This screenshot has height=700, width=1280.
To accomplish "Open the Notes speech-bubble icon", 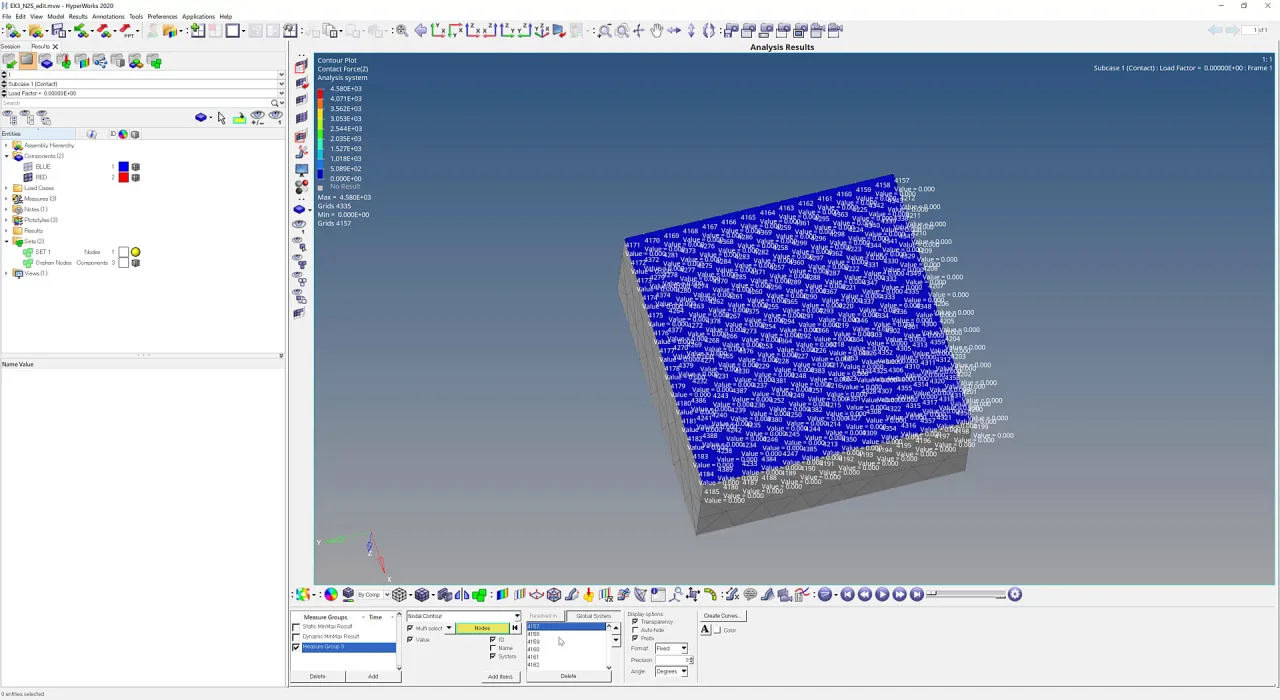I will tap(750, 595).
